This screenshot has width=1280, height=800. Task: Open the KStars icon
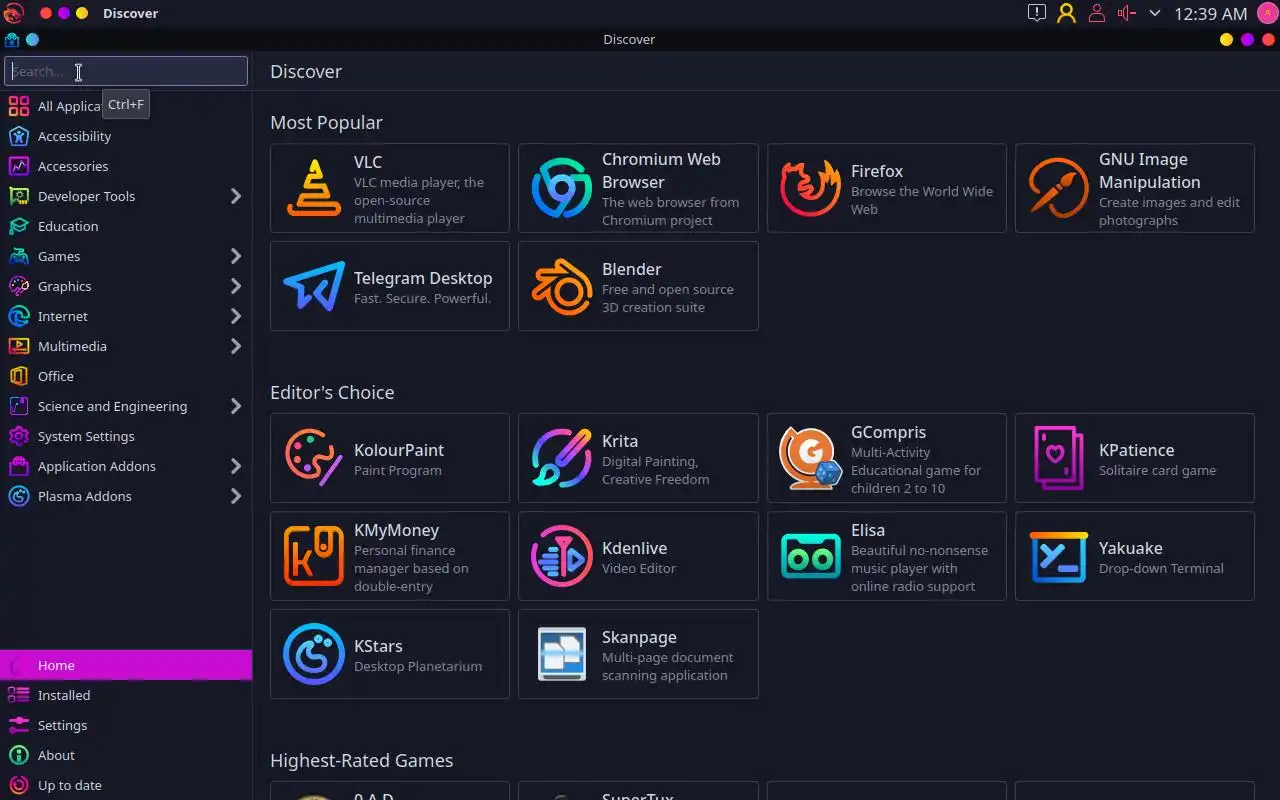[314, 654]
